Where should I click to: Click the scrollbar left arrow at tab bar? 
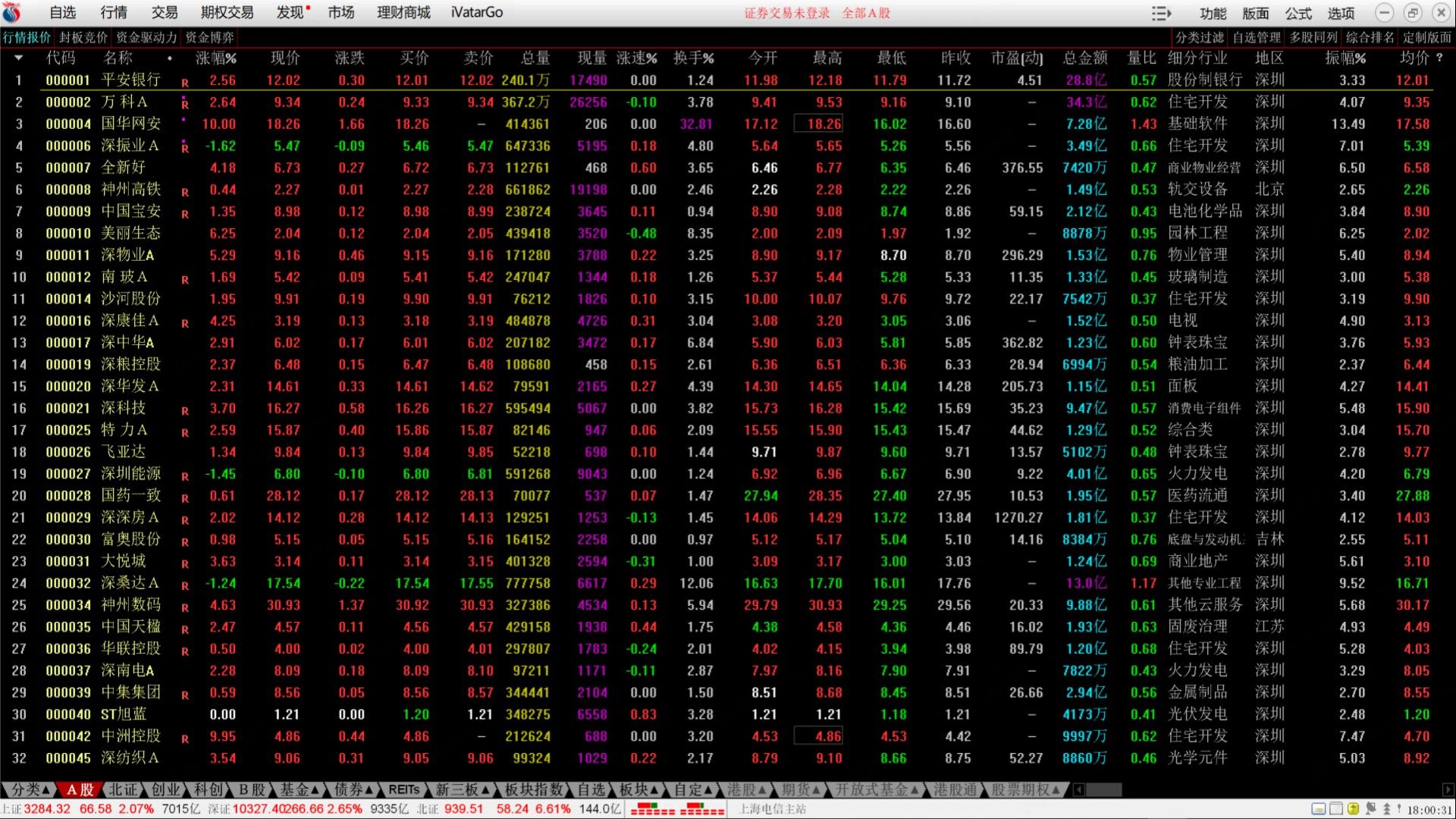pyautogui.click(x=1079, y=789)
